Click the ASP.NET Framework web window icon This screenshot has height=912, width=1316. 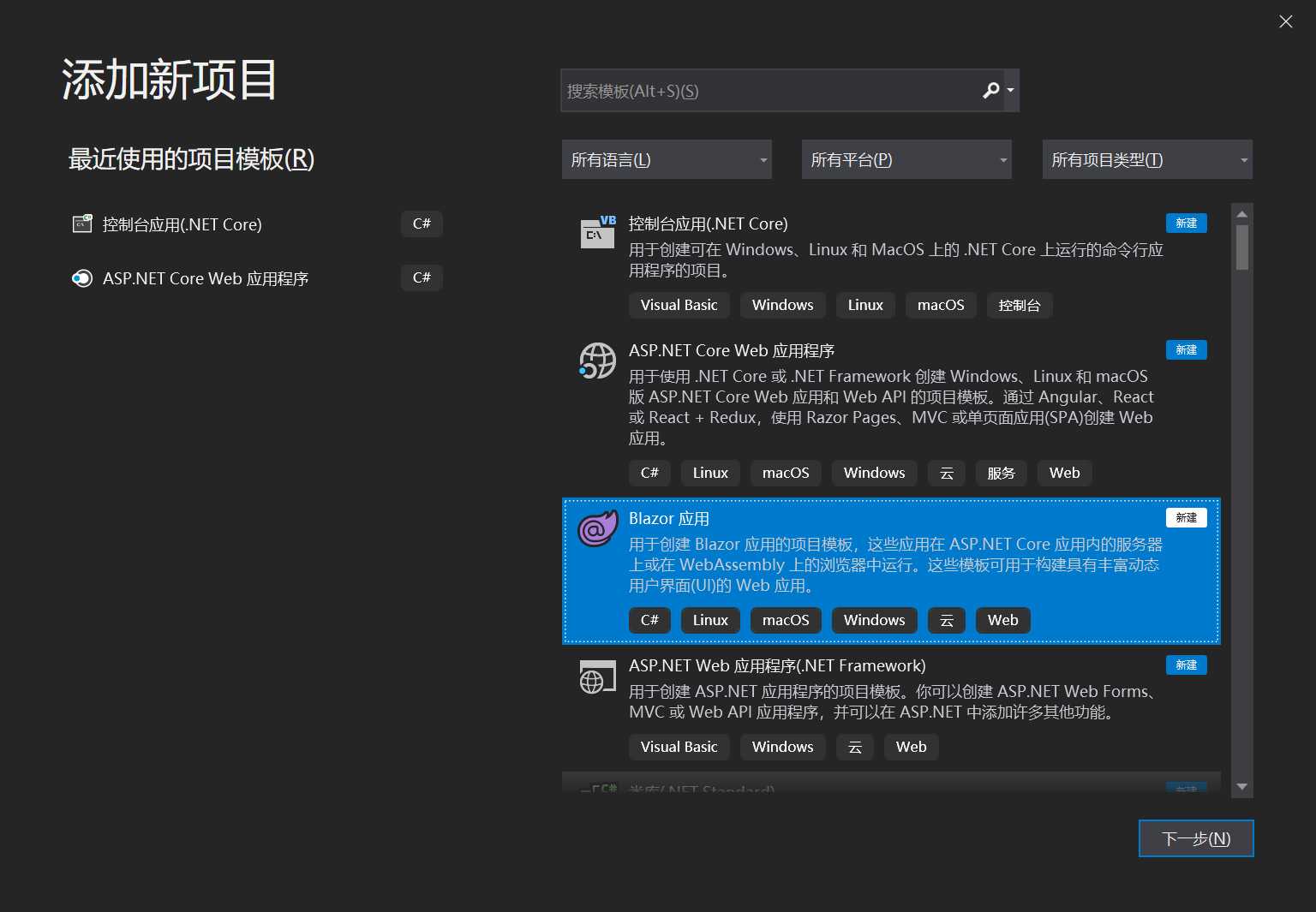click(x=597, y=677)
